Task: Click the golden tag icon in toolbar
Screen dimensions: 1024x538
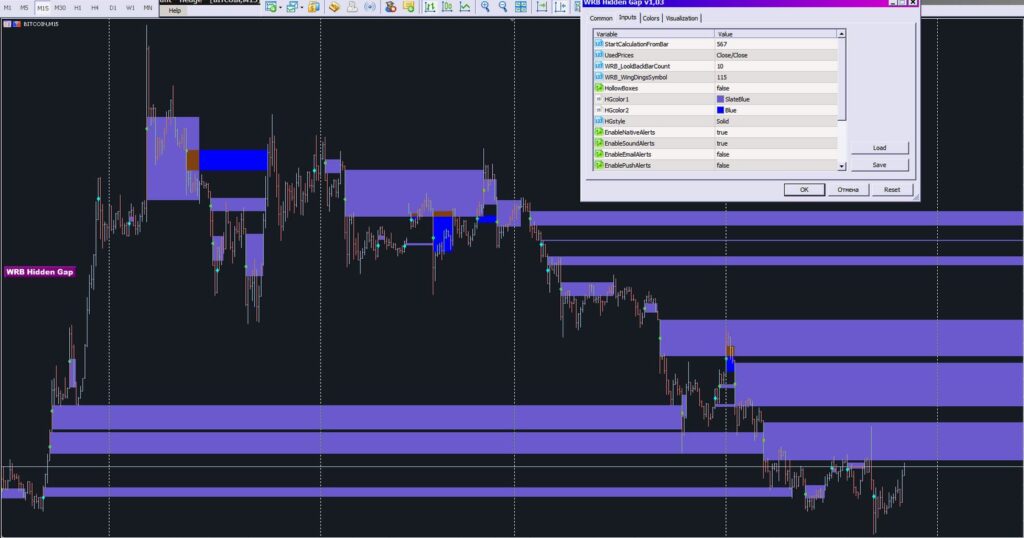Action: (334, 7)
